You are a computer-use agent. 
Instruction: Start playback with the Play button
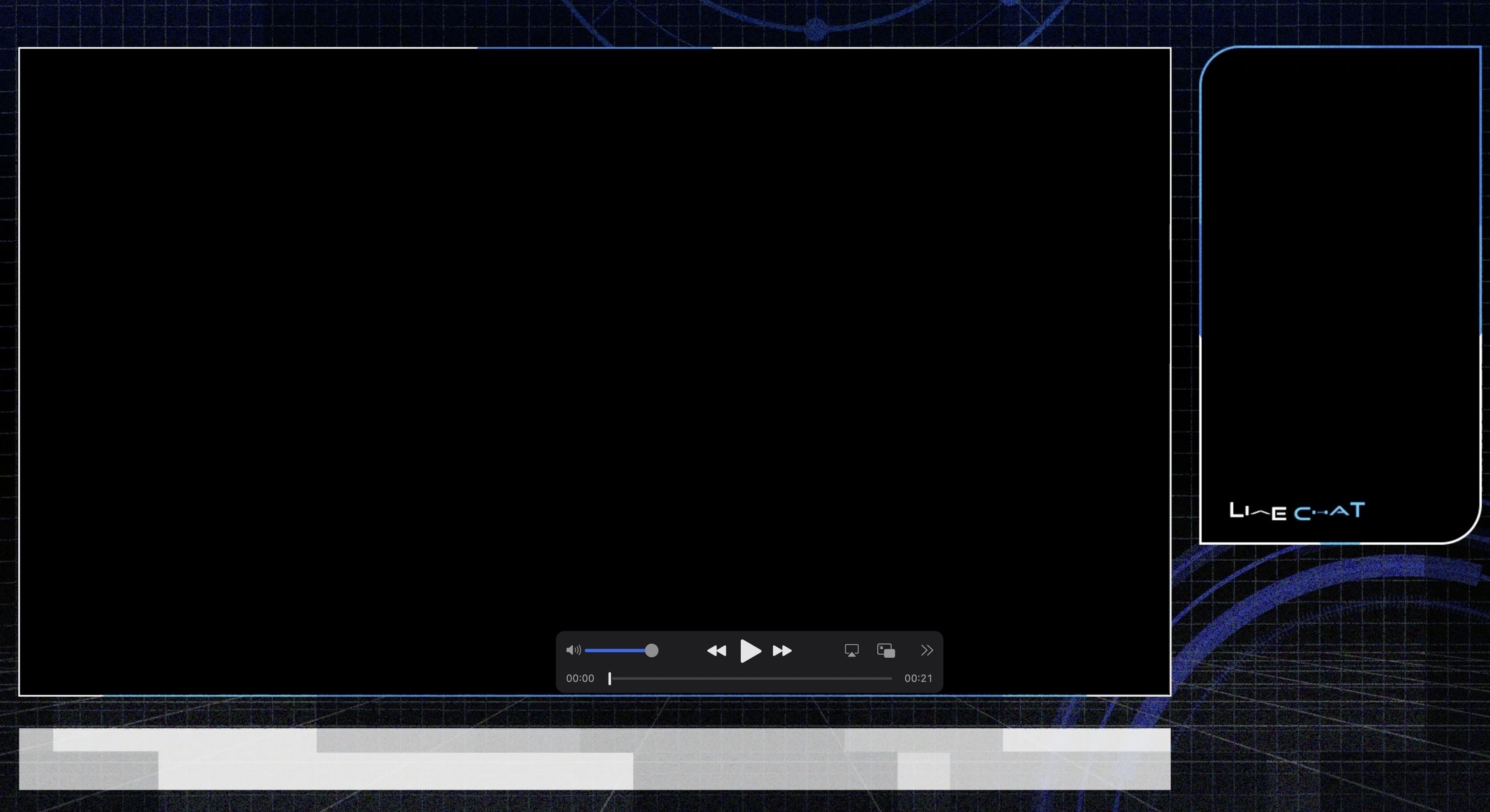[750, 651]
